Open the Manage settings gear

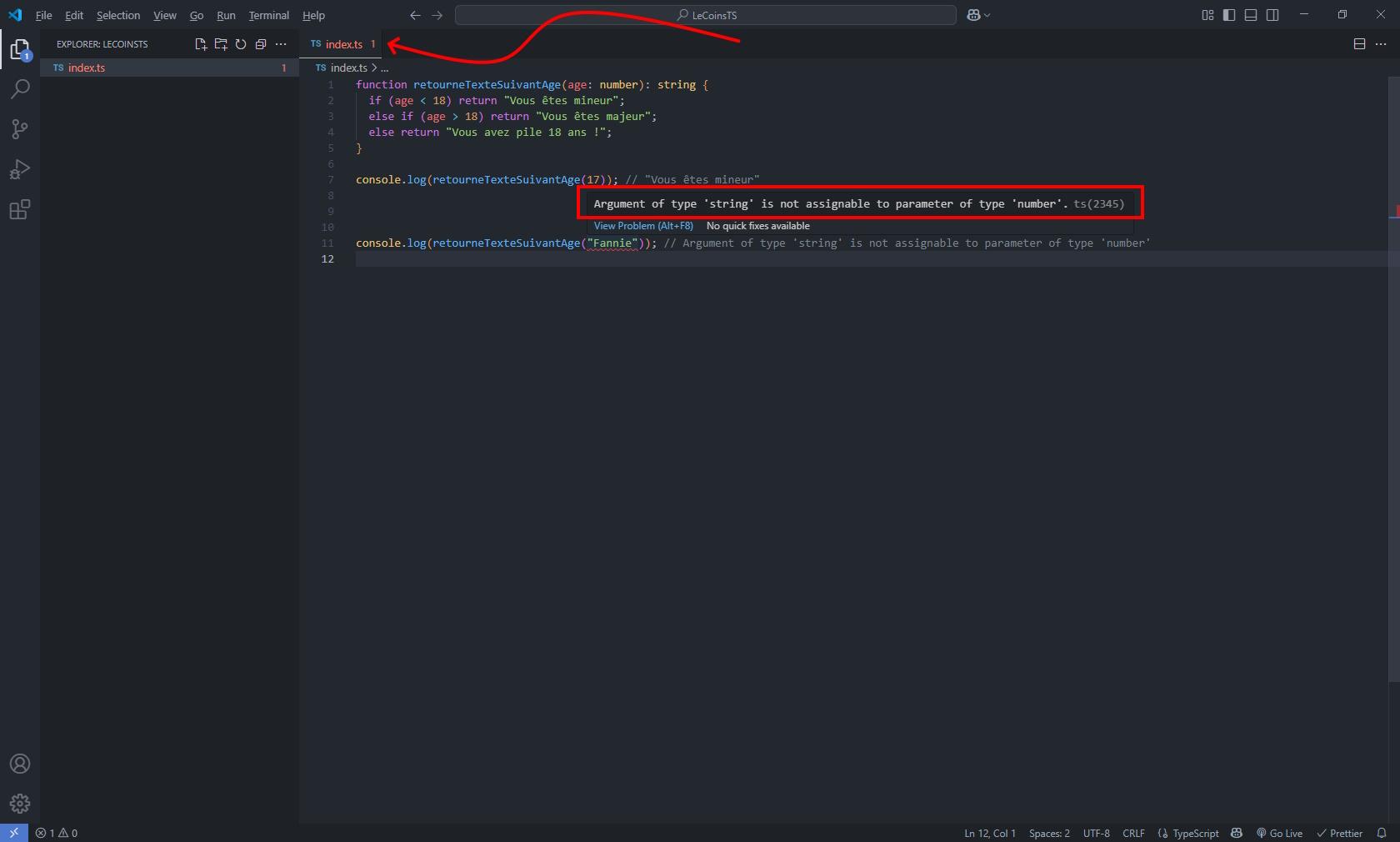tap(20, 804)
